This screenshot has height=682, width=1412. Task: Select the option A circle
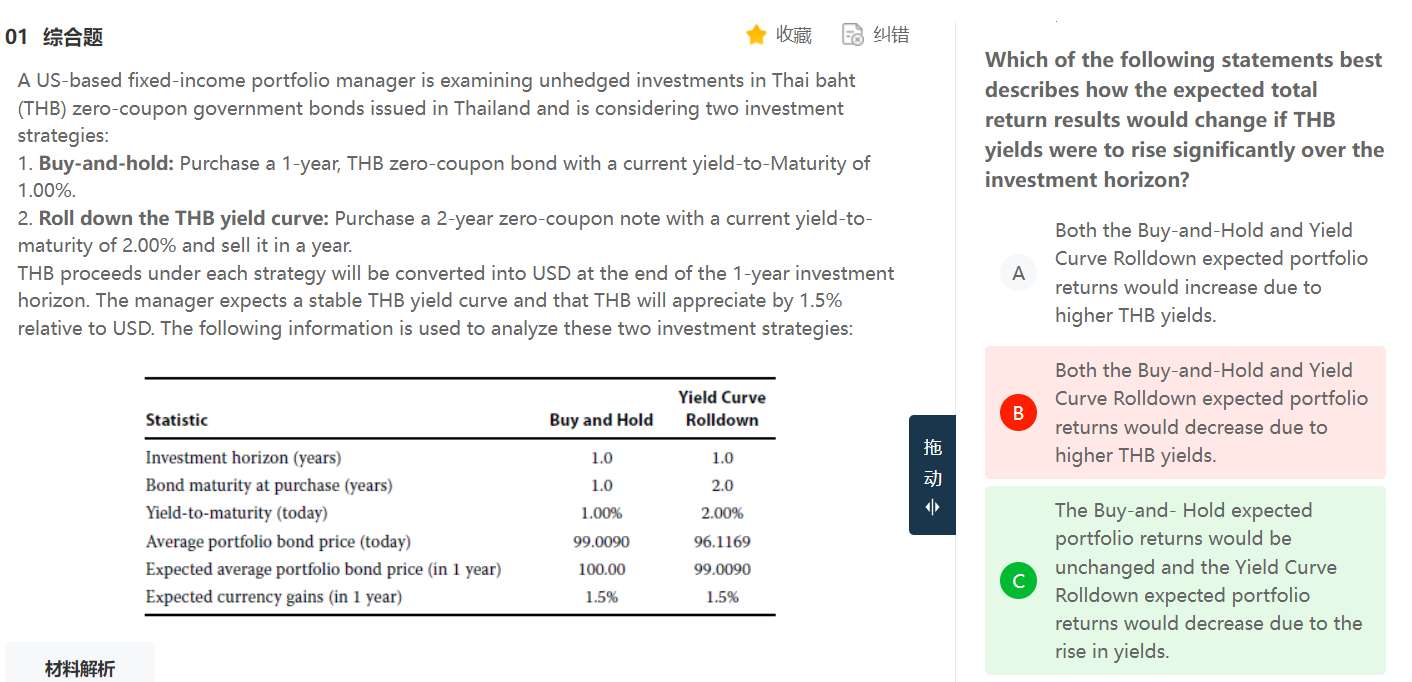(x=1018, y=273)
